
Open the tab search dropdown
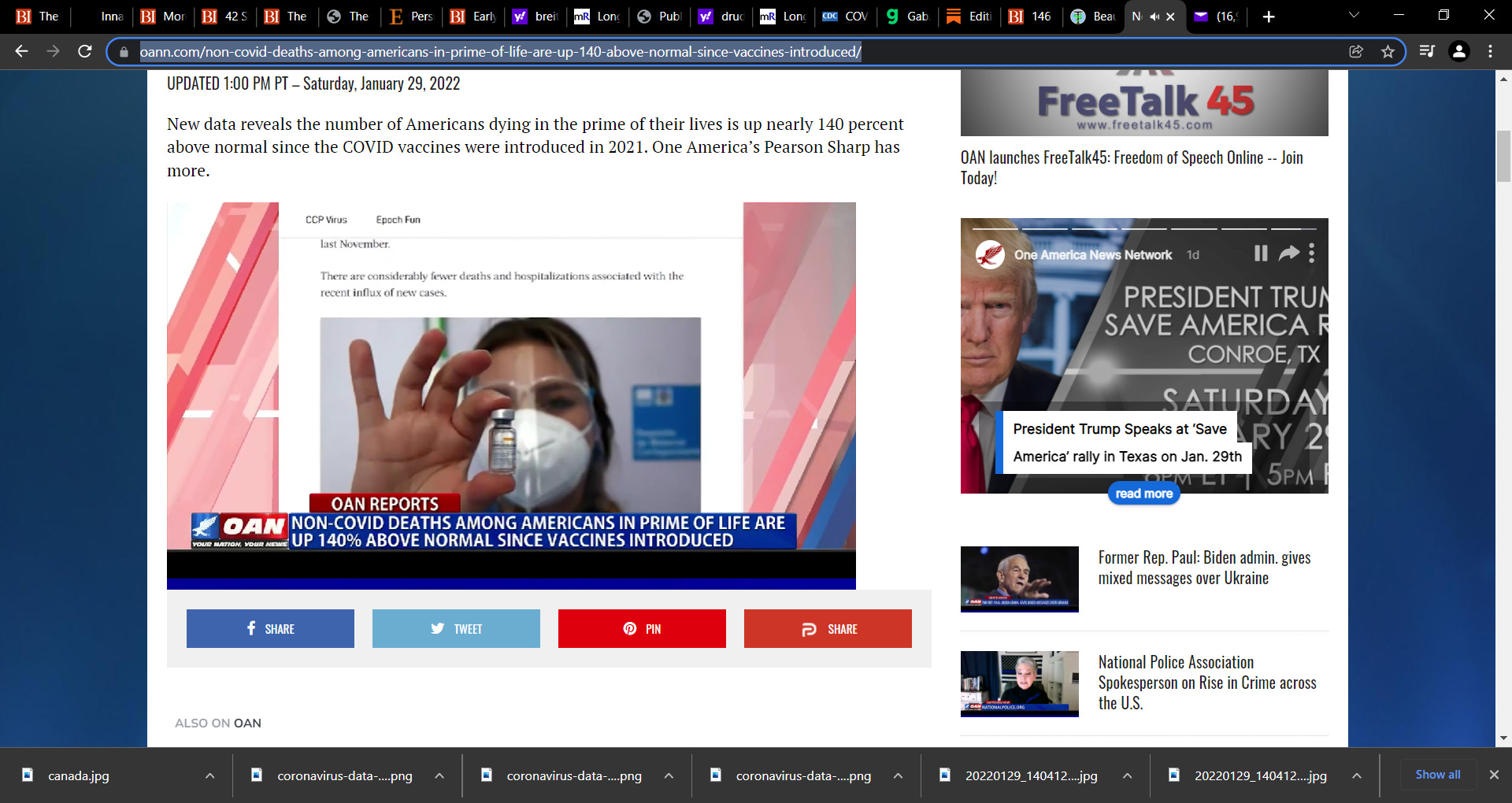tap(1354, 16)
